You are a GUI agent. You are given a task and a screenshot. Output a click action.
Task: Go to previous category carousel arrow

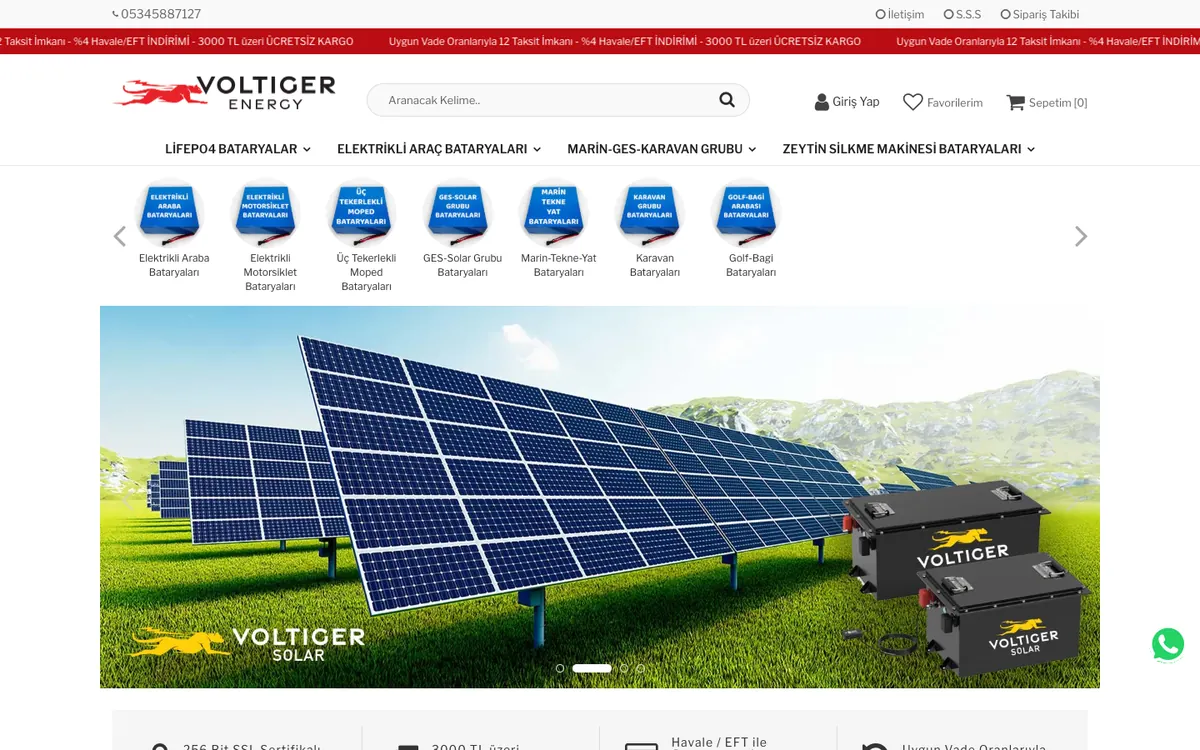120,236
